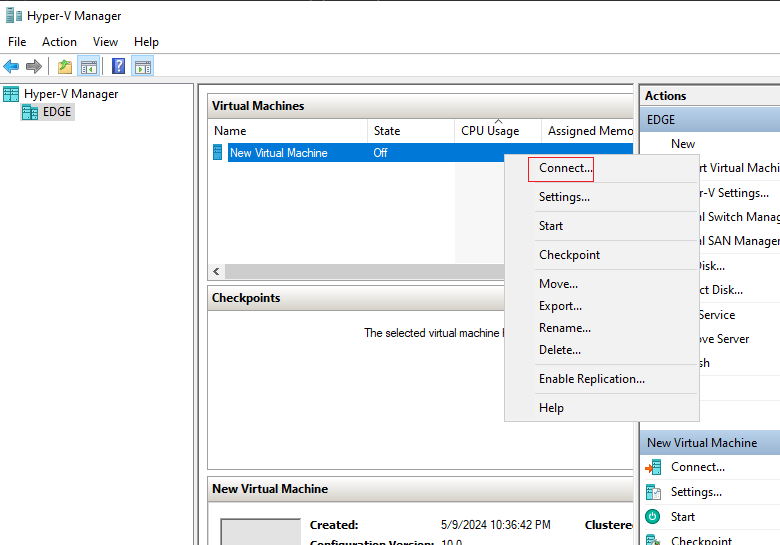This screenshot has height=545, width=780.
Task: Click the left scroll arrow of VM list
Action: (216, 272)
